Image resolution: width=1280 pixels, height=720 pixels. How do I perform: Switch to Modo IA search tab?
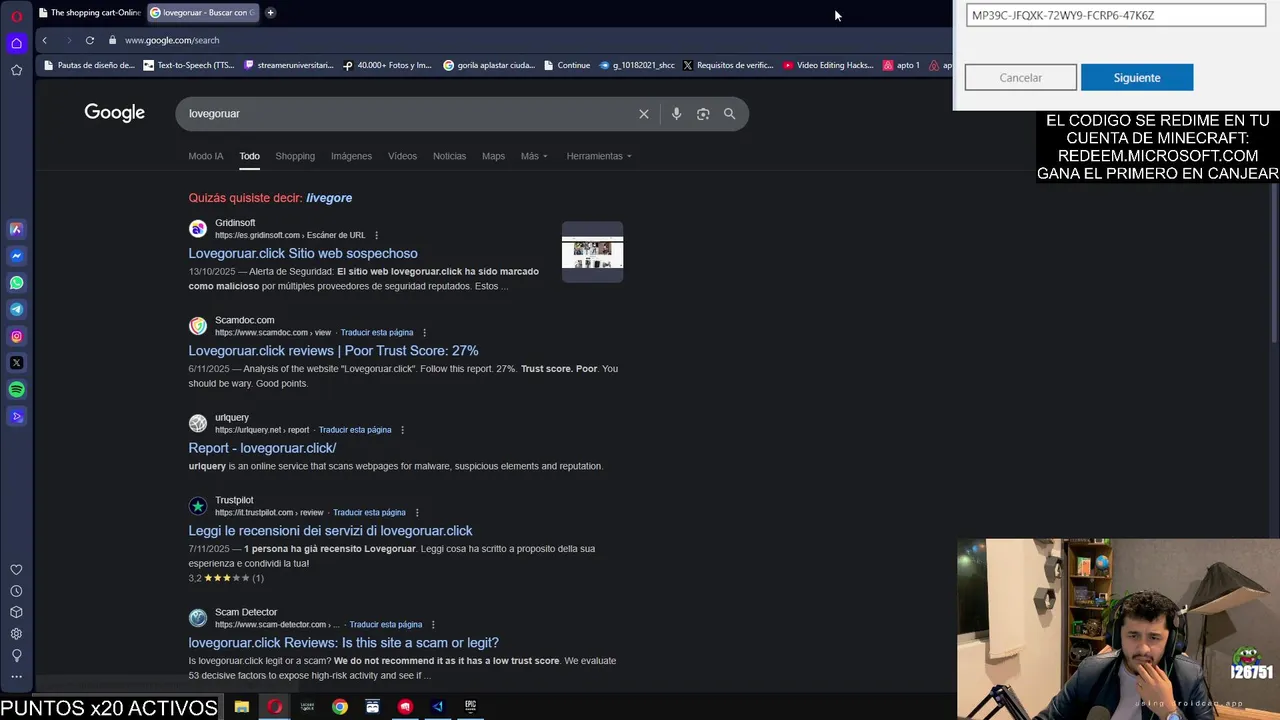(206, 156)
